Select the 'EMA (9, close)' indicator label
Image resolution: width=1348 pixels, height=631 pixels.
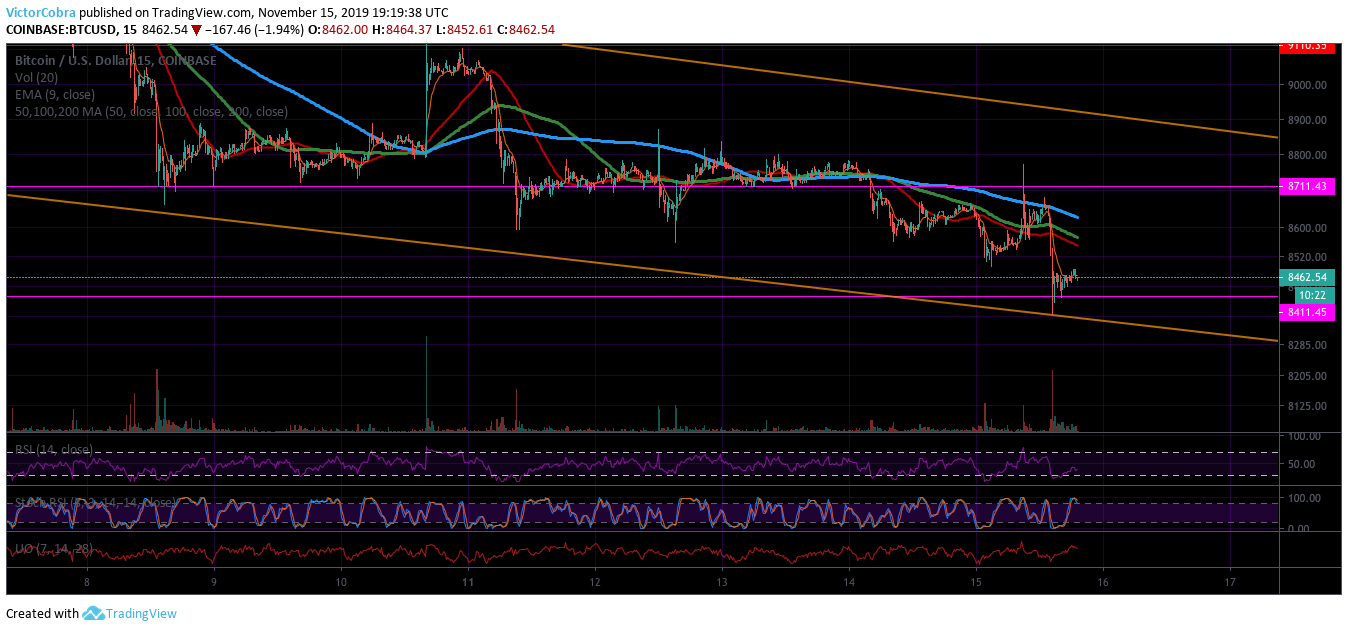(54, 94)
